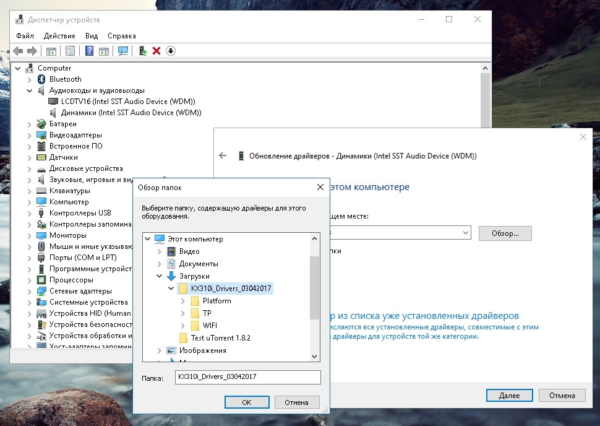Click the blue help question mark toolbar icon
The image size is (600, 426).
pos(89,50)
